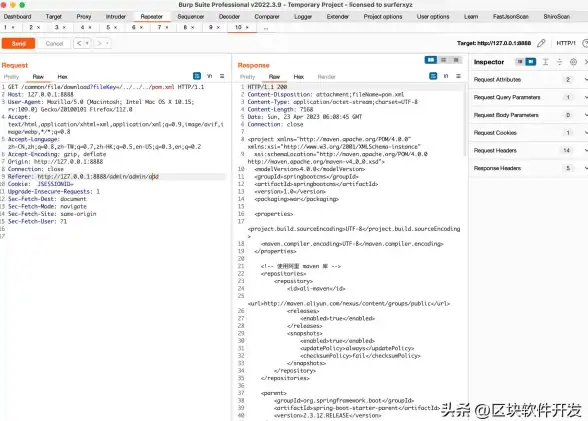Viewport: 588px width, 421px height.
Task: Go to next request in history
Action: click(x=99, y=43)
